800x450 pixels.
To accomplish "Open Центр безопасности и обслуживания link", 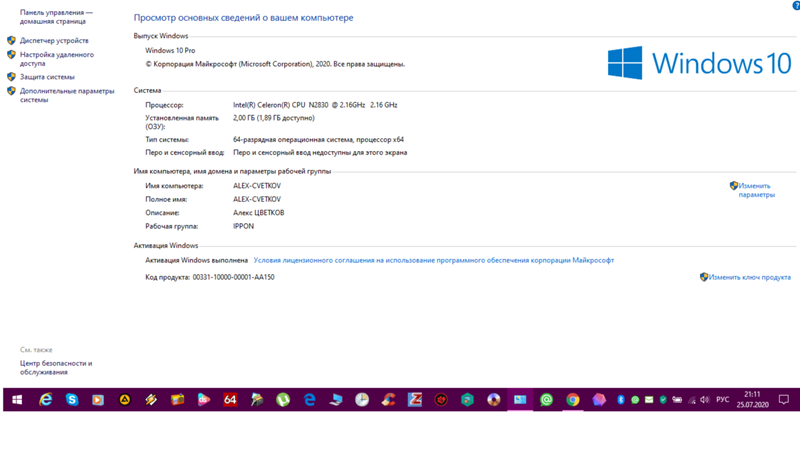I will point(56,368).
